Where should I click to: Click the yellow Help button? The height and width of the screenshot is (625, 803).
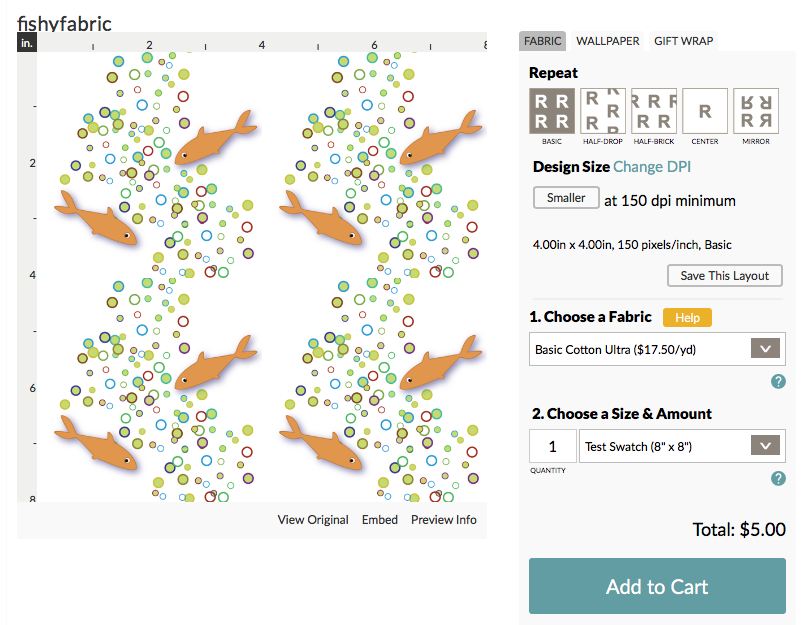(687, 318)
